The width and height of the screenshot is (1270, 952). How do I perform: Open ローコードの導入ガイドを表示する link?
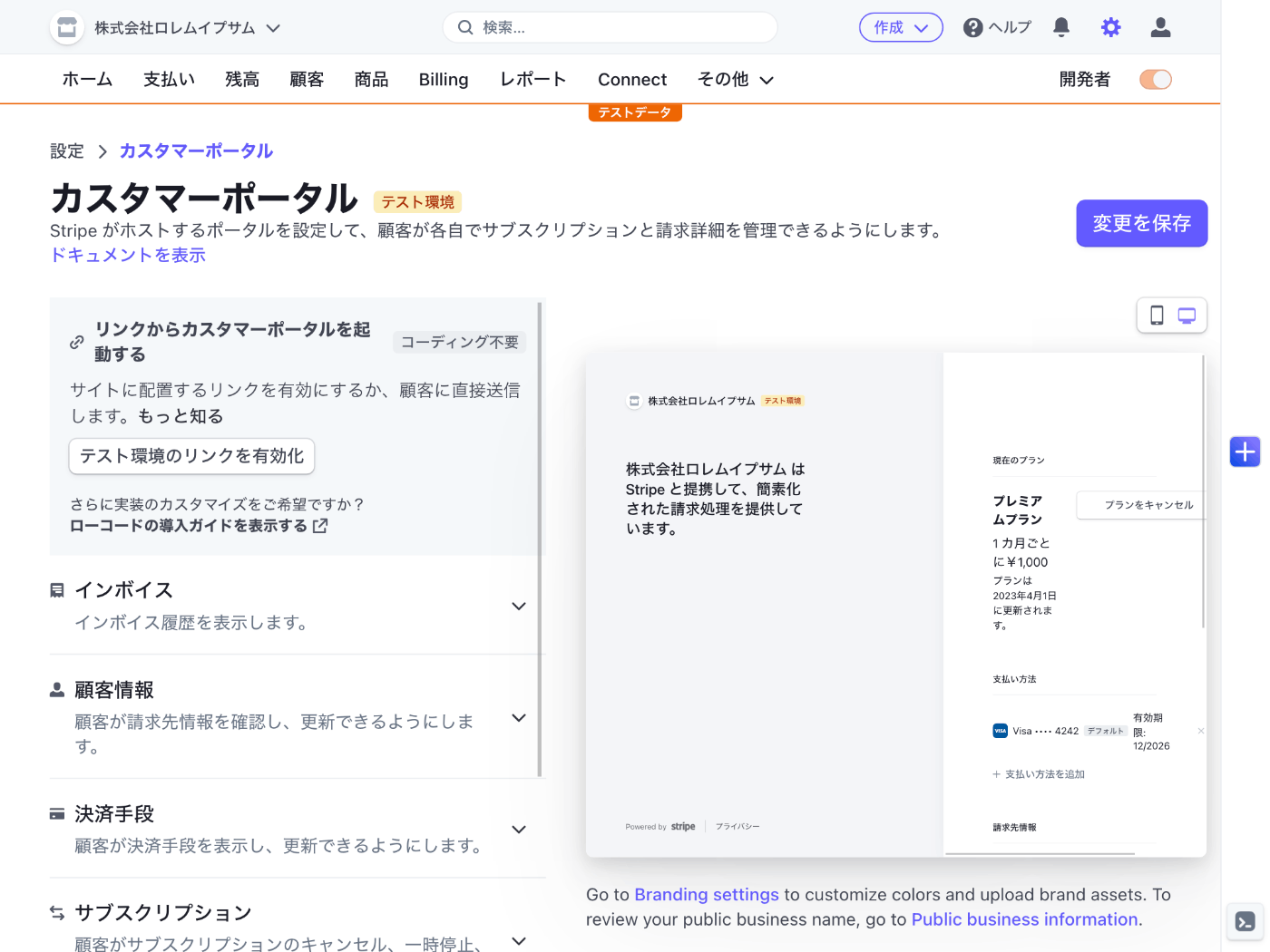(x=199, y=526)
